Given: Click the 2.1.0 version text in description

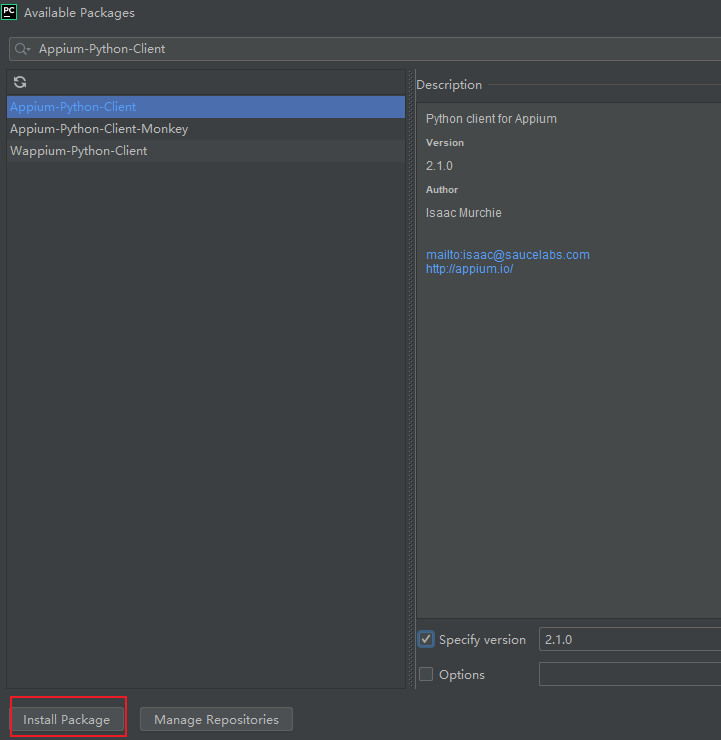Looking at the screenshot, I should [x=439, y=166].
